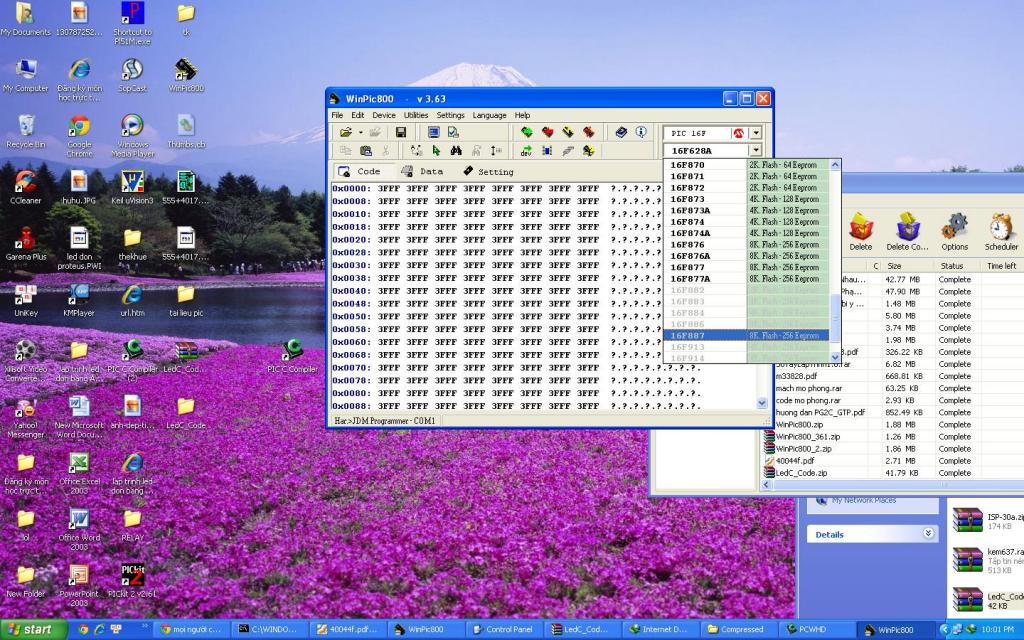Click the red Microchip logo beside PIC 16F
1024x640 pixels.
pos(739,133)
